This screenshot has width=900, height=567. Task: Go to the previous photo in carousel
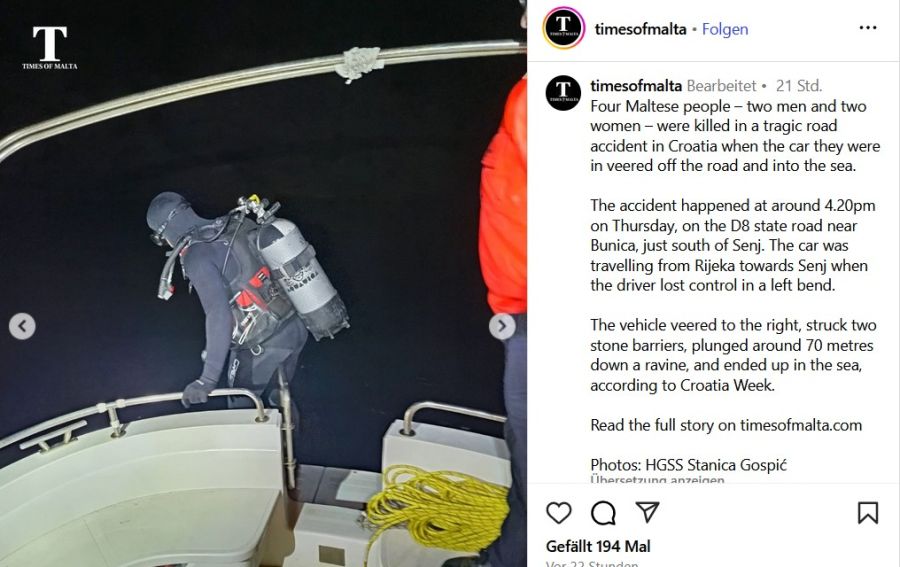pos(22,326)
